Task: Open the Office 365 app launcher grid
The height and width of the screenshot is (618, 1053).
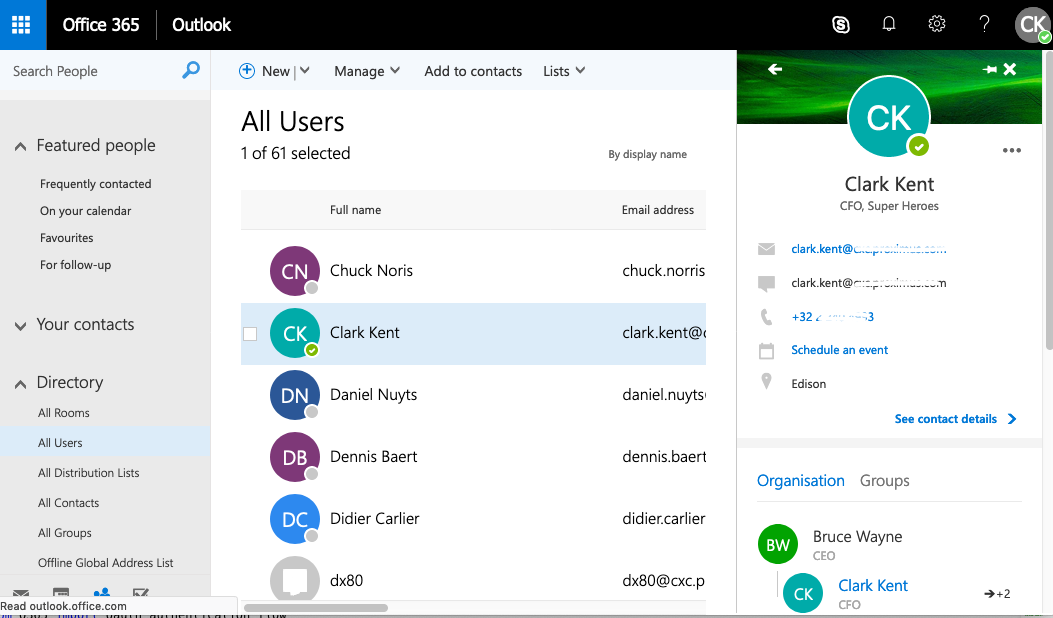Action: 21,25
